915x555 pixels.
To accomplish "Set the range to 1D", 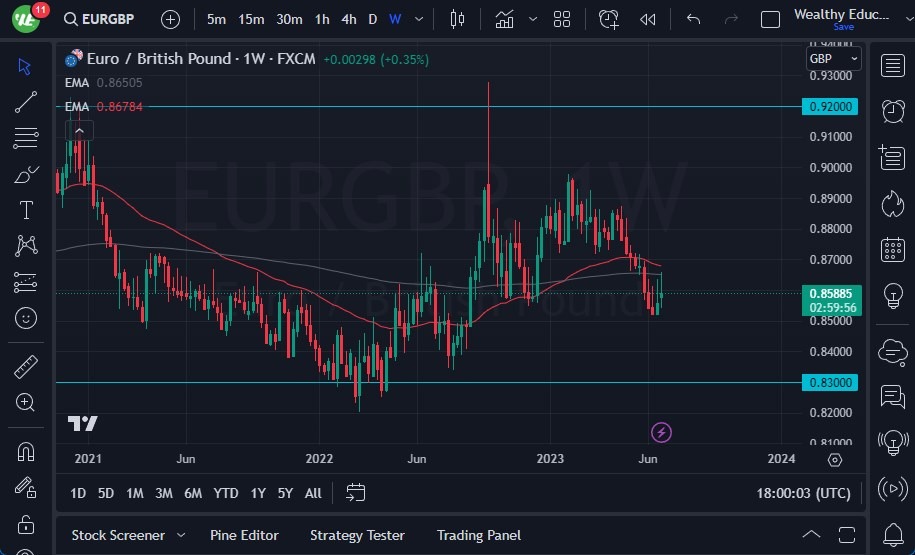I will click(x=78, y=493).
